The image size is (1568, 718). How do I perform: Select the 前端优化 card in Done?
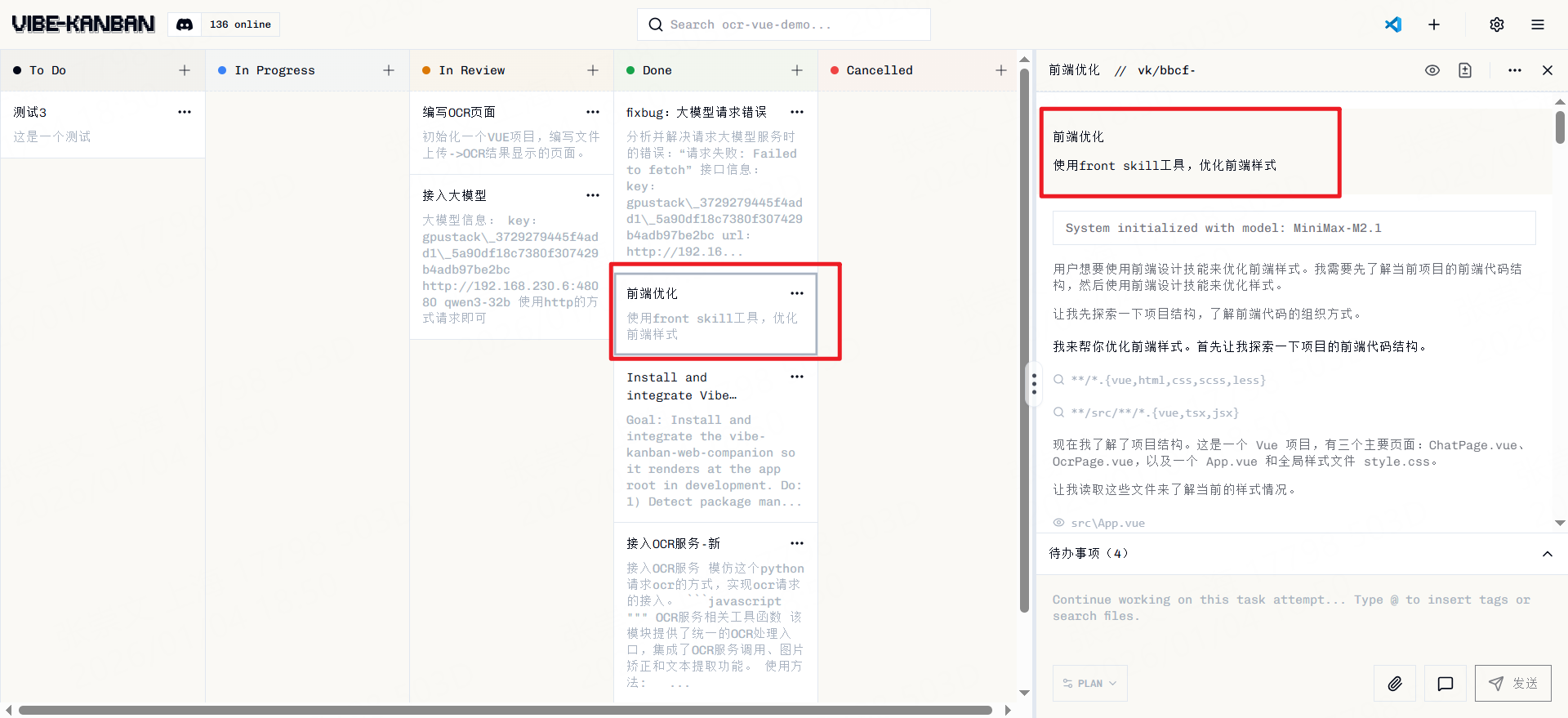click(x=715, y=314)
